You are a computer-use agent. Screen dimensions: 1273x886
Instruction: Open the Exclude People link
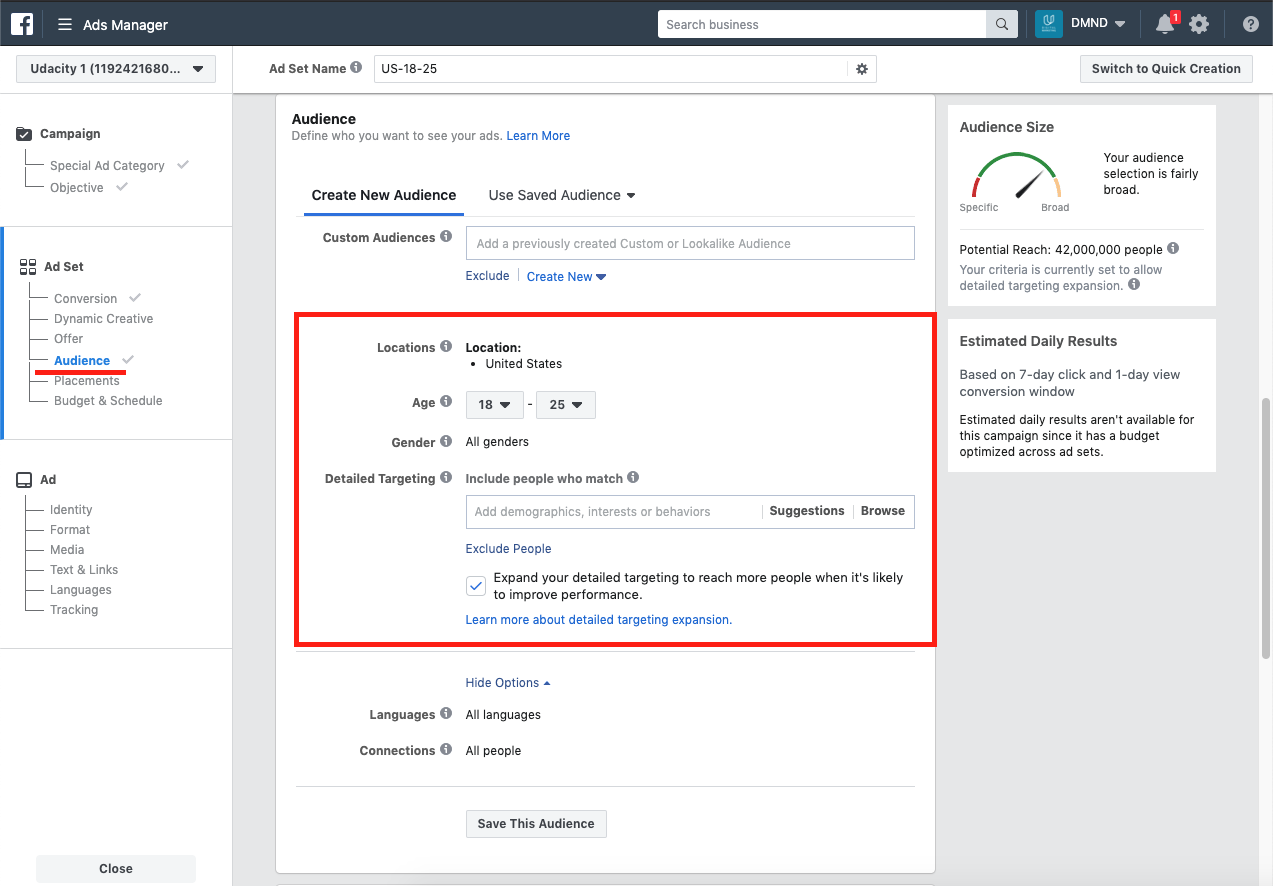[508, 549]
